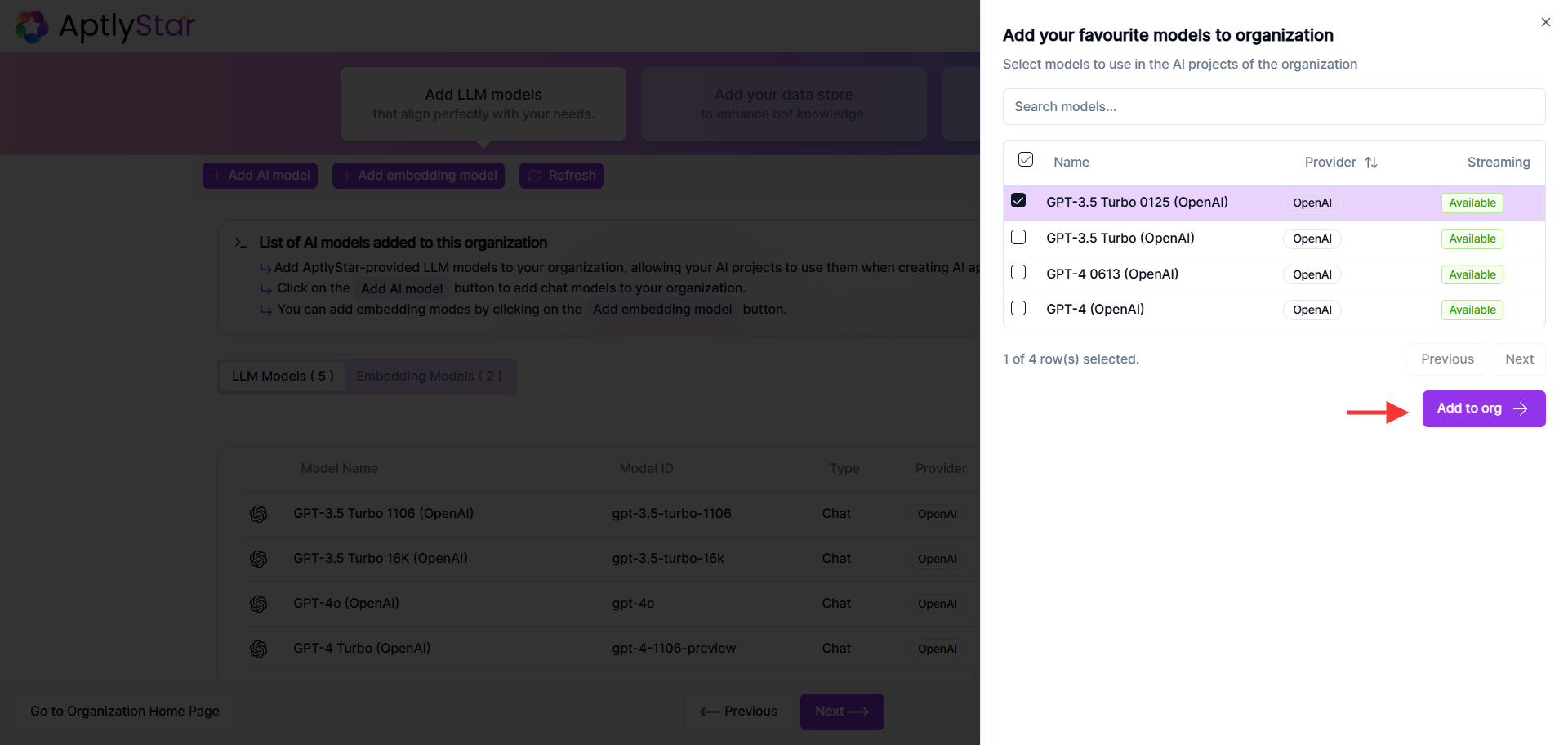Click the AptlyStar logo icon
This screenshot has height=745, width=1568.
click(x=33, y=26)
